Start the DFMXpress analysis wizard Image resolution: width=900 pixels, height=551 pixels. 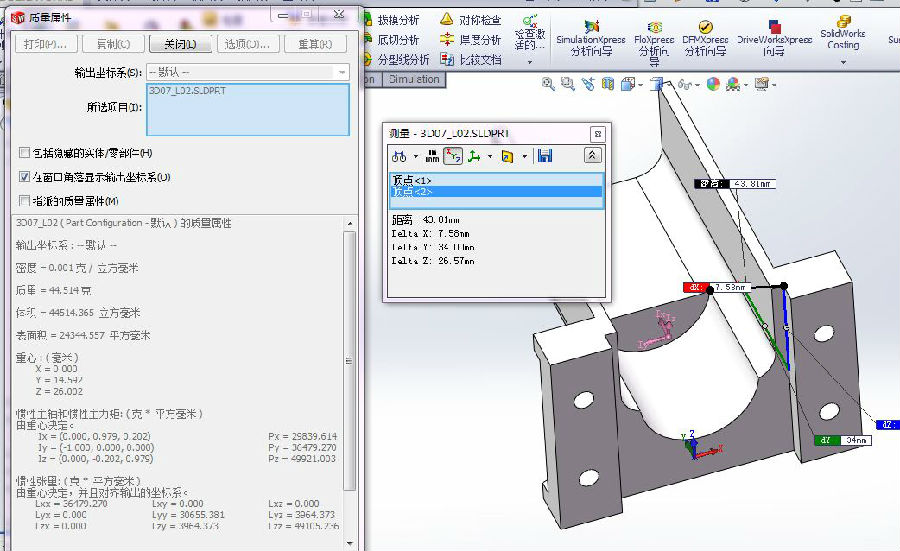[705, 38]
